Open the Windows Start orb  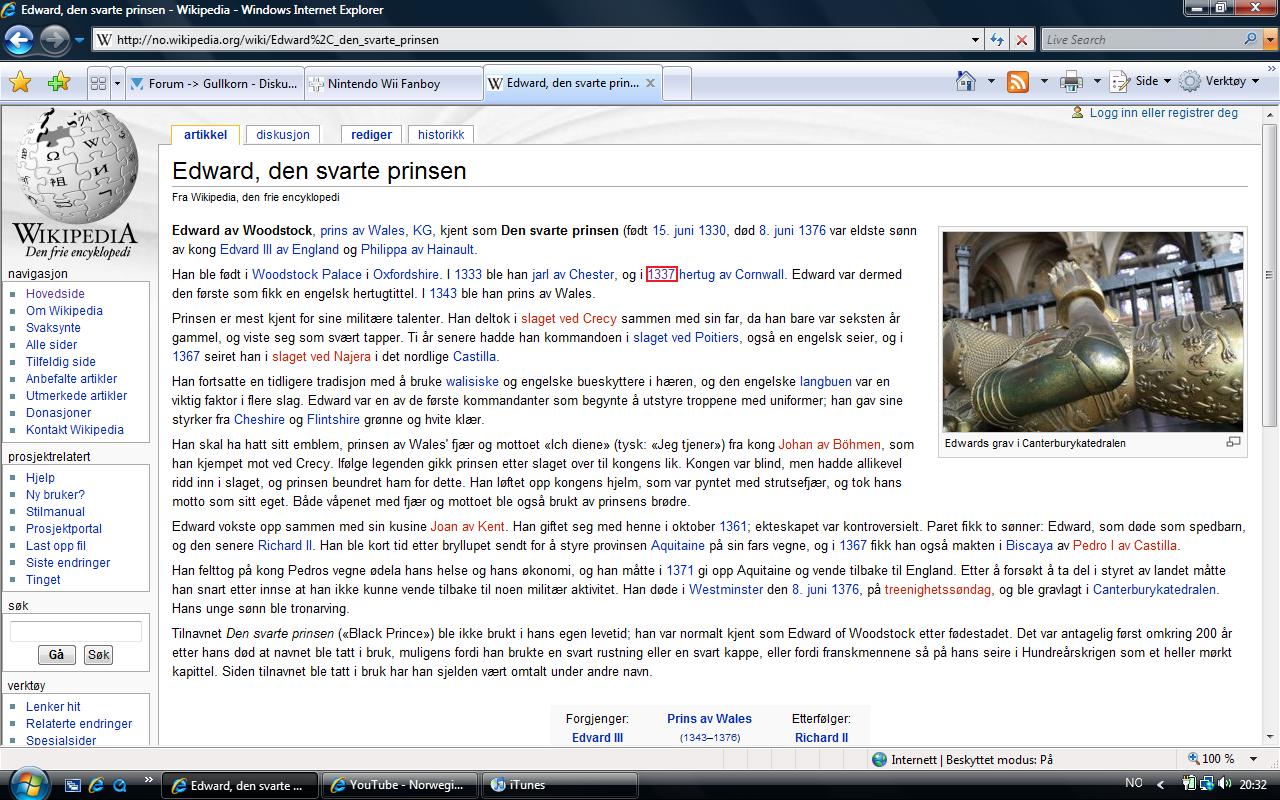coord(27,782)
